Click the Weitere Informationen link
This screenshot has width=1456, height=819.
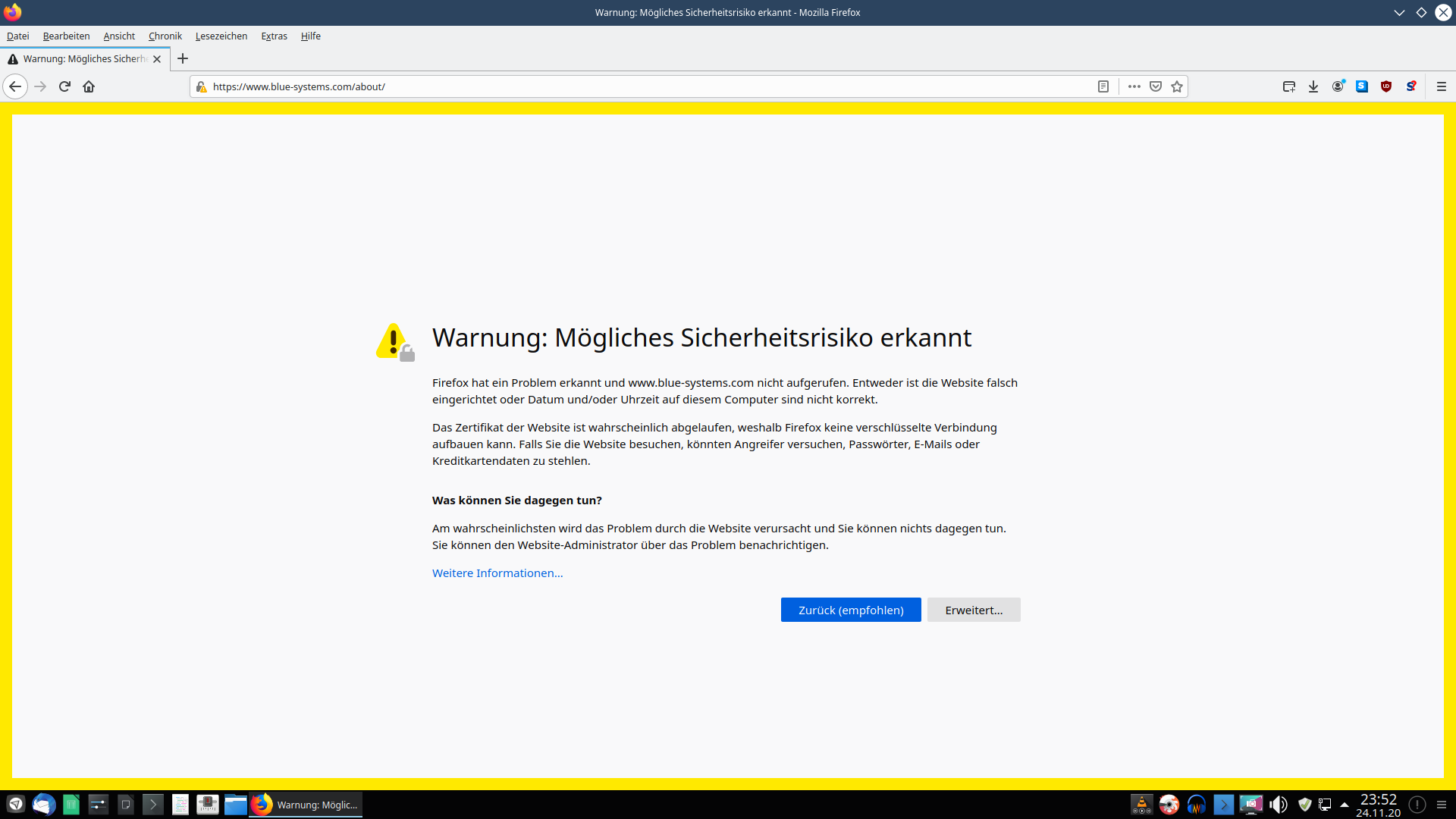pyautogui.click(x=497, y=573)
